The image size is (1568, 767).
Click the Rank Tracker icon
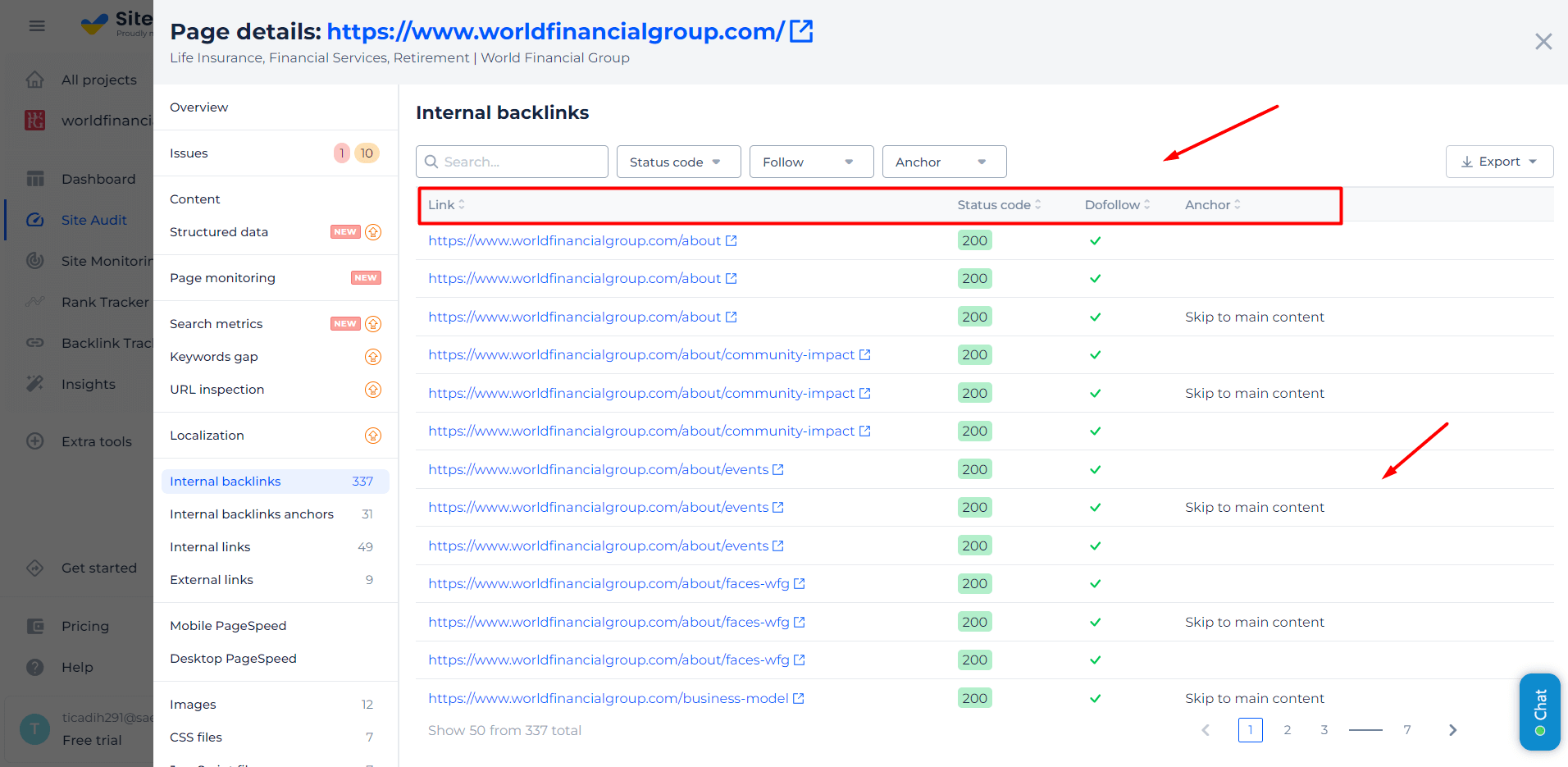coord(35,302)
